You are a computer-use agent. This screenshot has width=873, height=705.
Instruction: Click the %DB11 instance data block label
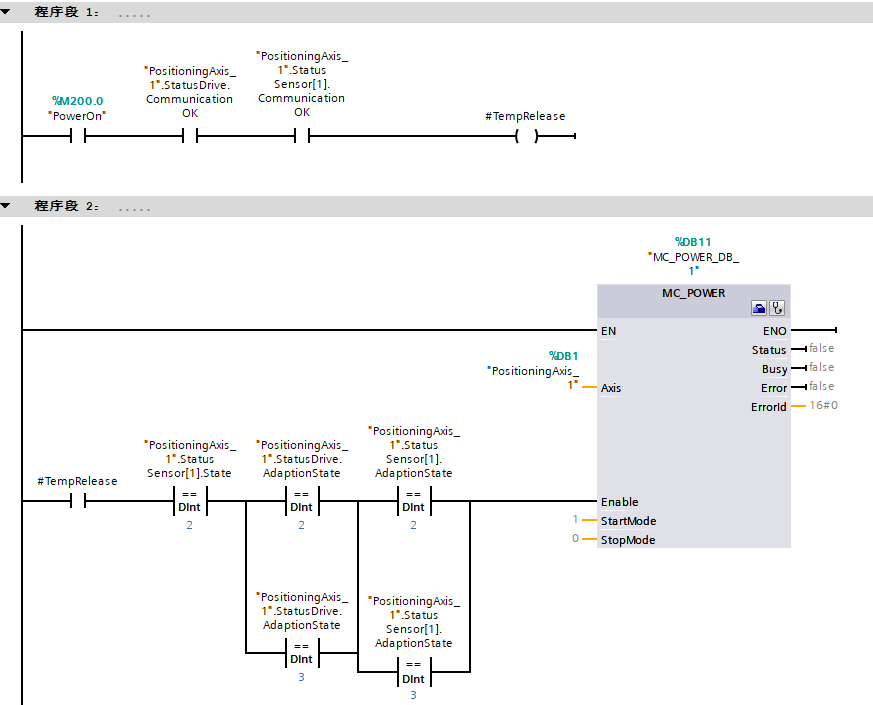pyautogui.click(x=692, y=241)
